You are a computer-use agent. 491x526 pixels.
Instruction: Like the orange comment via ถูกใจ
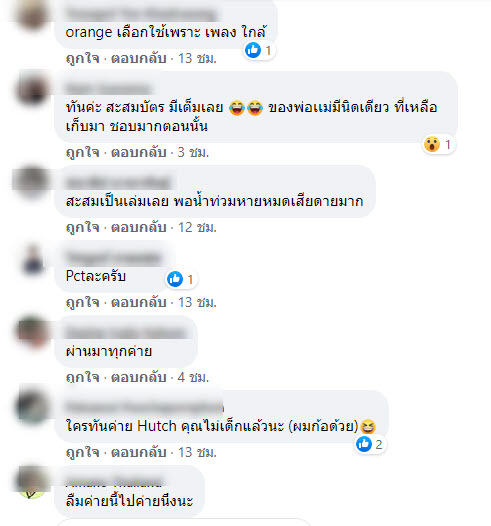click(x=83, y=58)
